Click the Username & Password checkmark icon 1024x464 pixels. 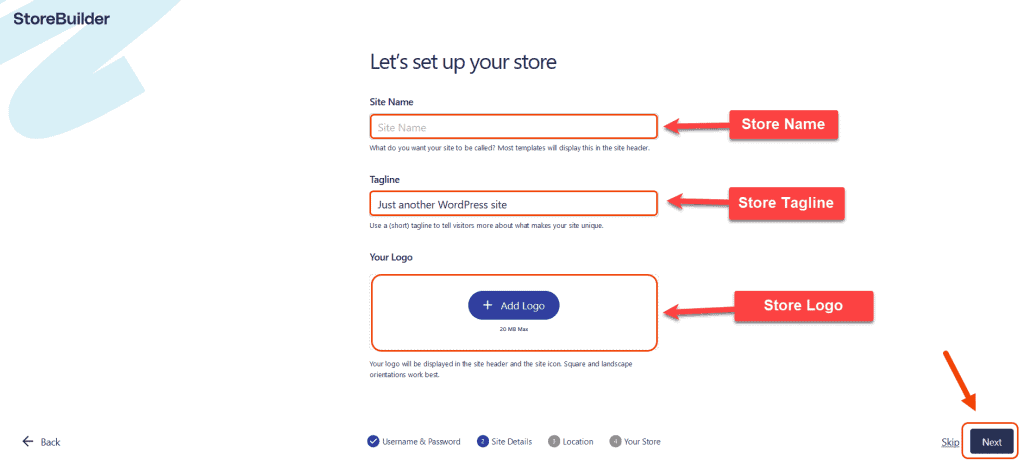pos(373,441)
